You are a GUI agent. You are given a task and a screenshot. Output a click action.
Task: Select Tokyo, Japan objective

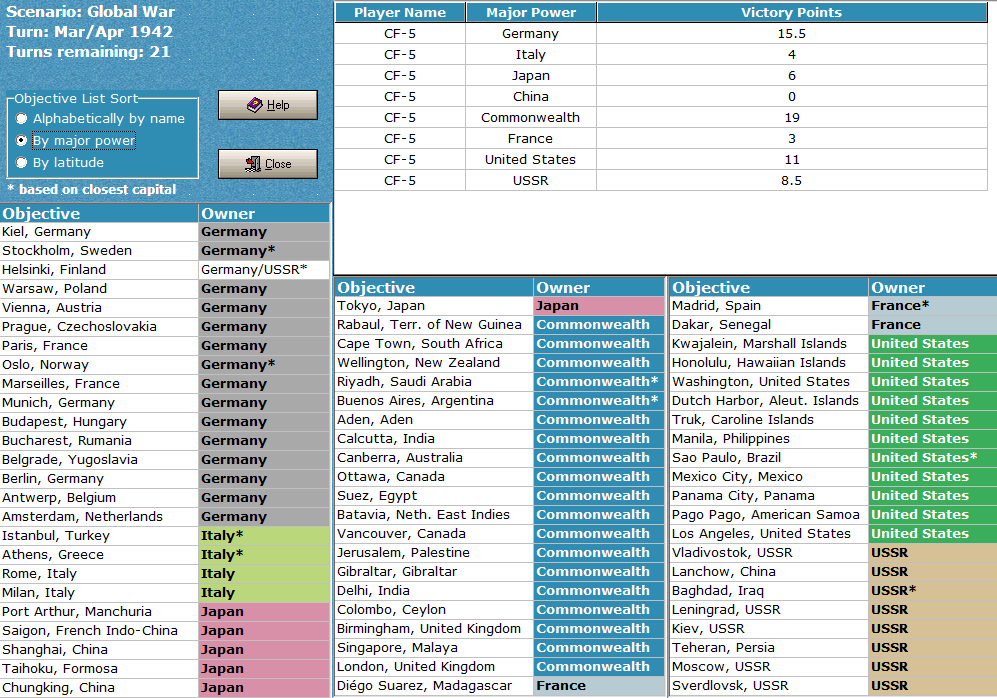tap(434, 306)
